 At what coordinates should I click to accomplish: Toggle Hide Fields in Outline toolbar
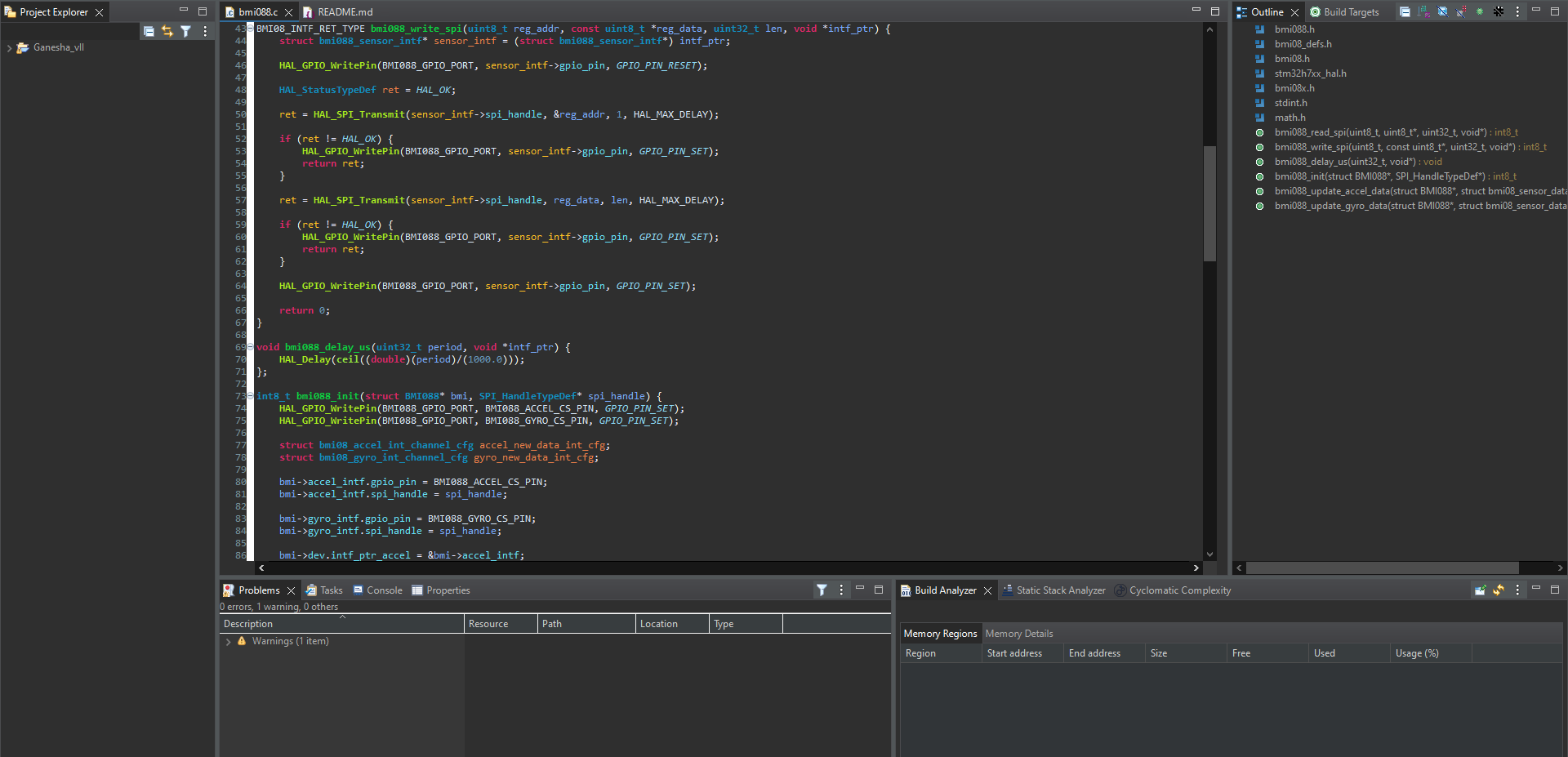coord(1442,11)
